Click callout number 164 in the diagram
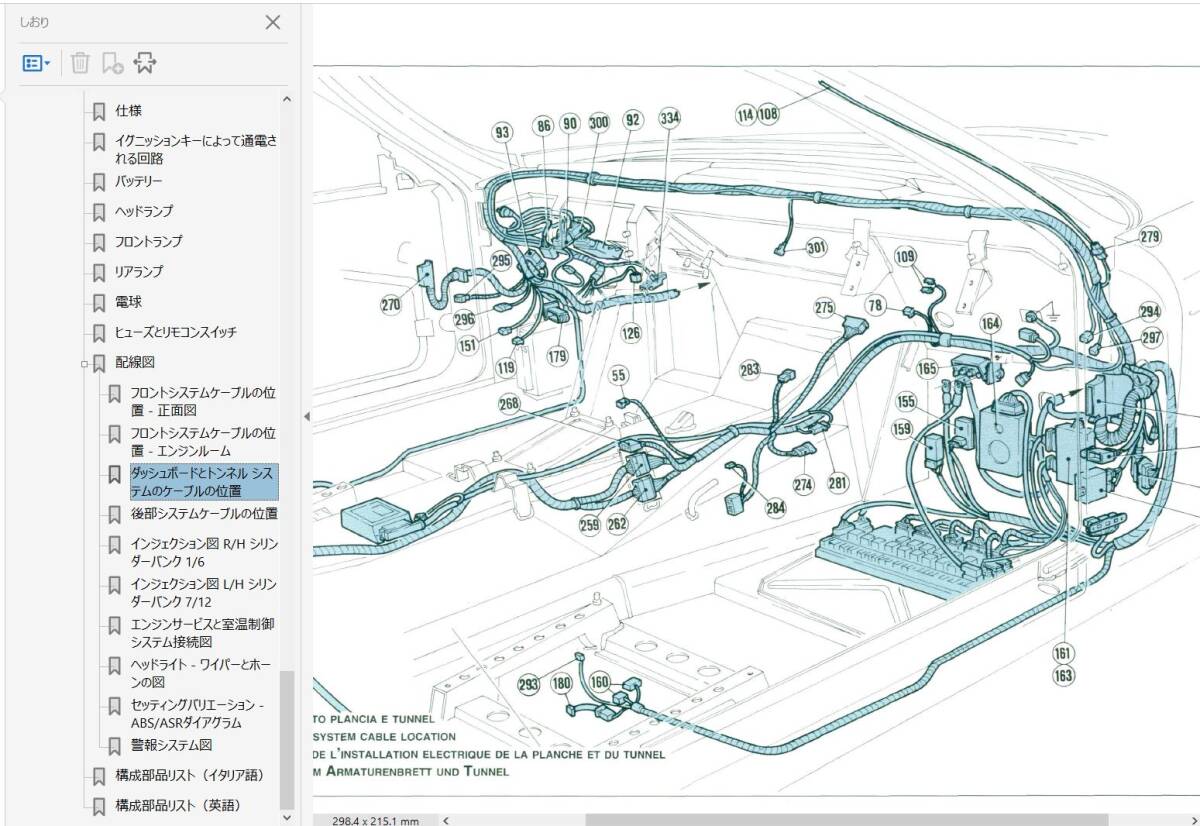Image resolution: width=1200 pixels, height=826 pixels. pyautogui.click(x=990, y=324)
